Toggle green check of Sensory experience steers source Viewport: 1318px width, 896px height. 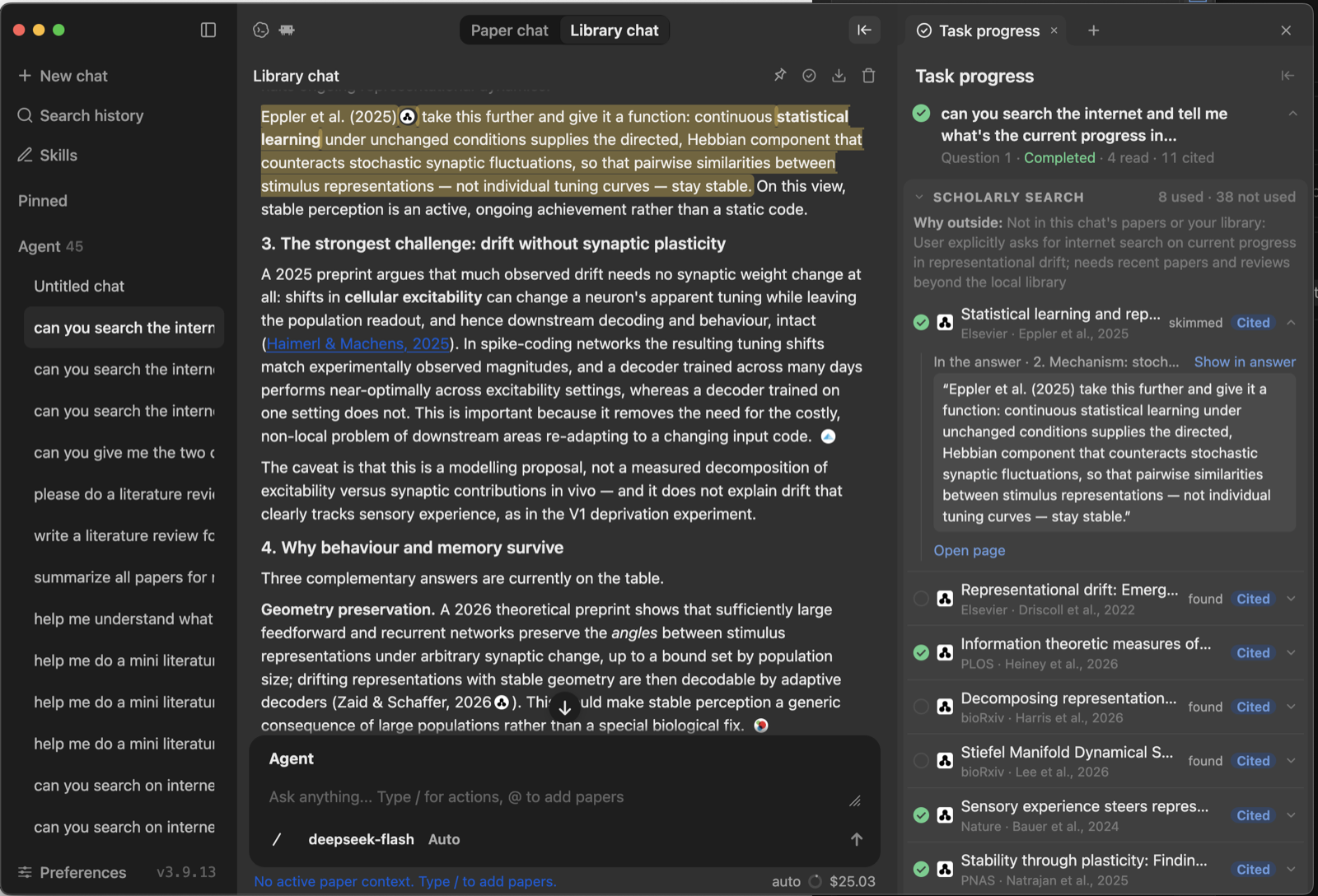[921, 815]
